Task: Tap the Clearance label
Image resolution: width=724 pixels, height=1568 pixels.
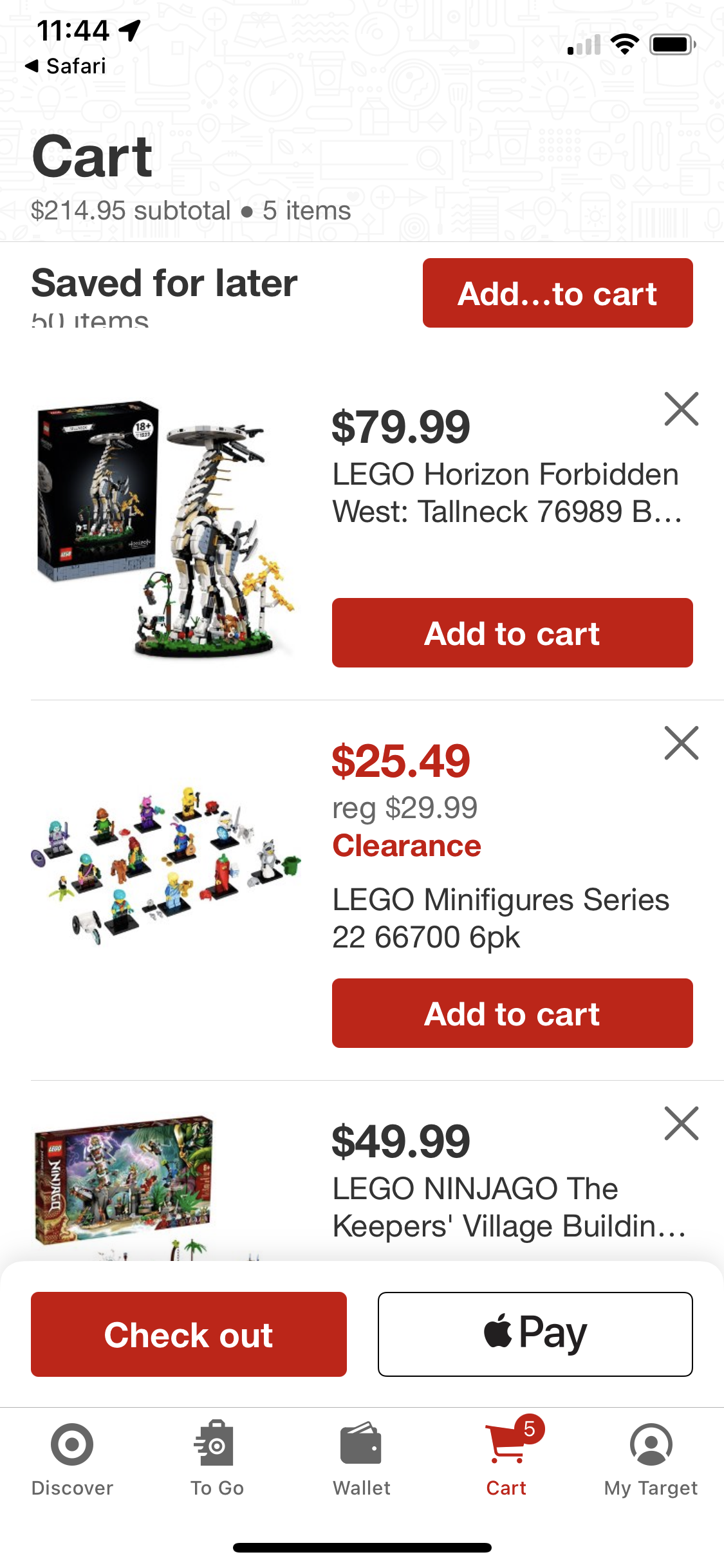Action: (x=407, y=846)
